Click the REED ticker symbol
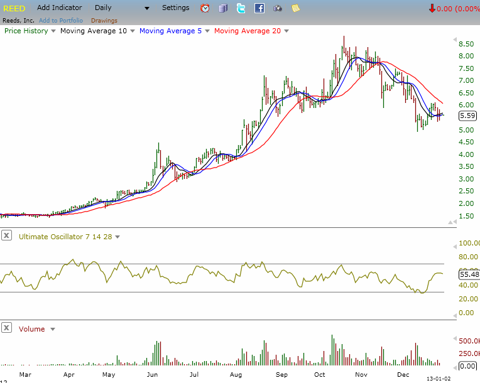Screen dimensions: 480x383 point(14,8)
